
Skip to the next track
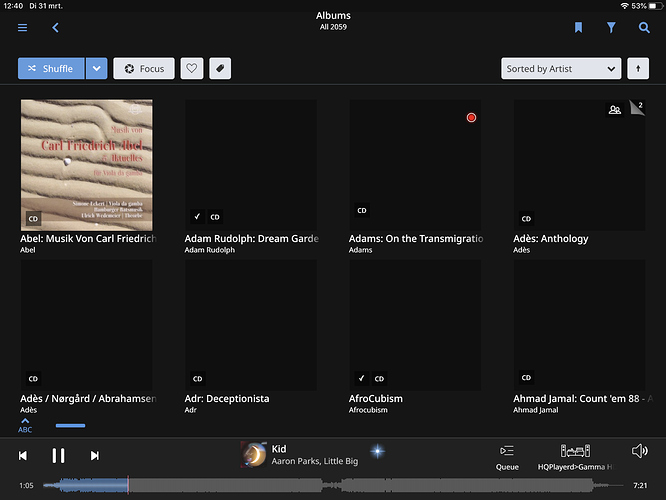(x=94, y=455)
